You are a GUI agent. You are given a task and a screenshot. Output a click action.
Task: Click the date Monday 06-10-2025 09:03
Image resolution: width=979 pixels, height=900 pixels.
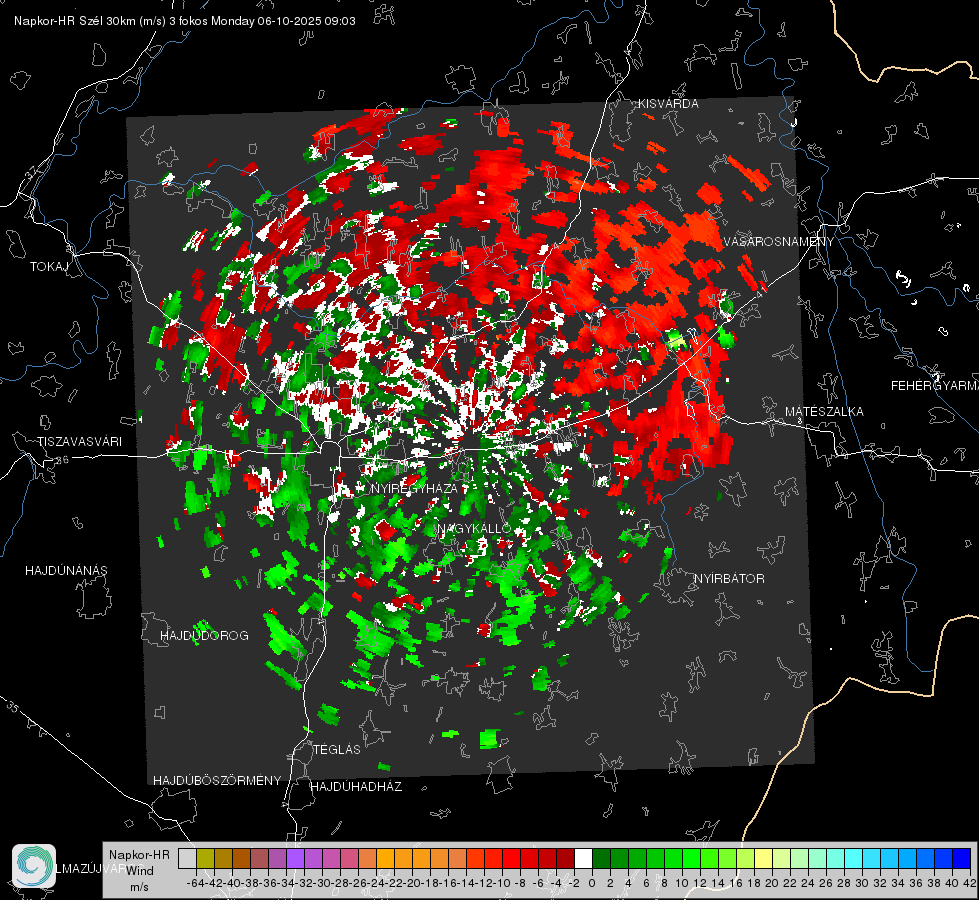[x=283, y=21]
